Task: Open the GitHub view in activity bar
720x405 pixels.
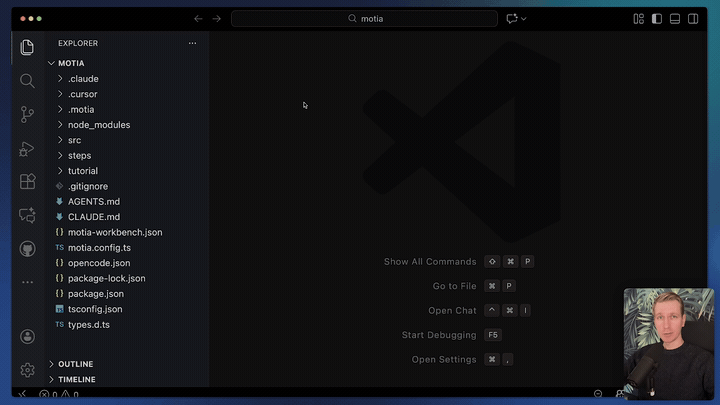Action: 27,248
